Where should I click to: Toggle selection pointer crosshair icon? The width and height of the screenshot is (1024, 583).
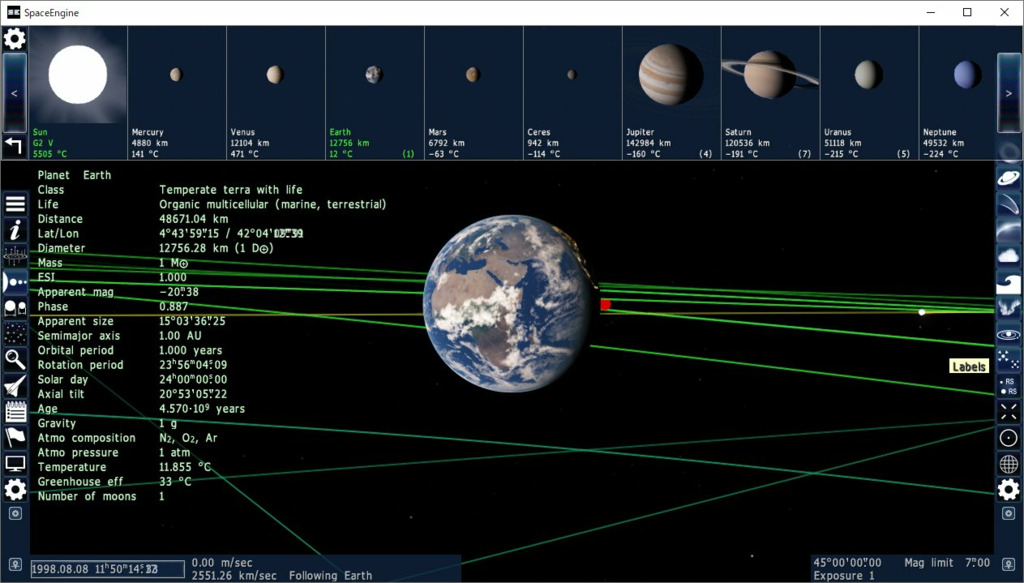pyautogui.click(x=1008, y=411)
